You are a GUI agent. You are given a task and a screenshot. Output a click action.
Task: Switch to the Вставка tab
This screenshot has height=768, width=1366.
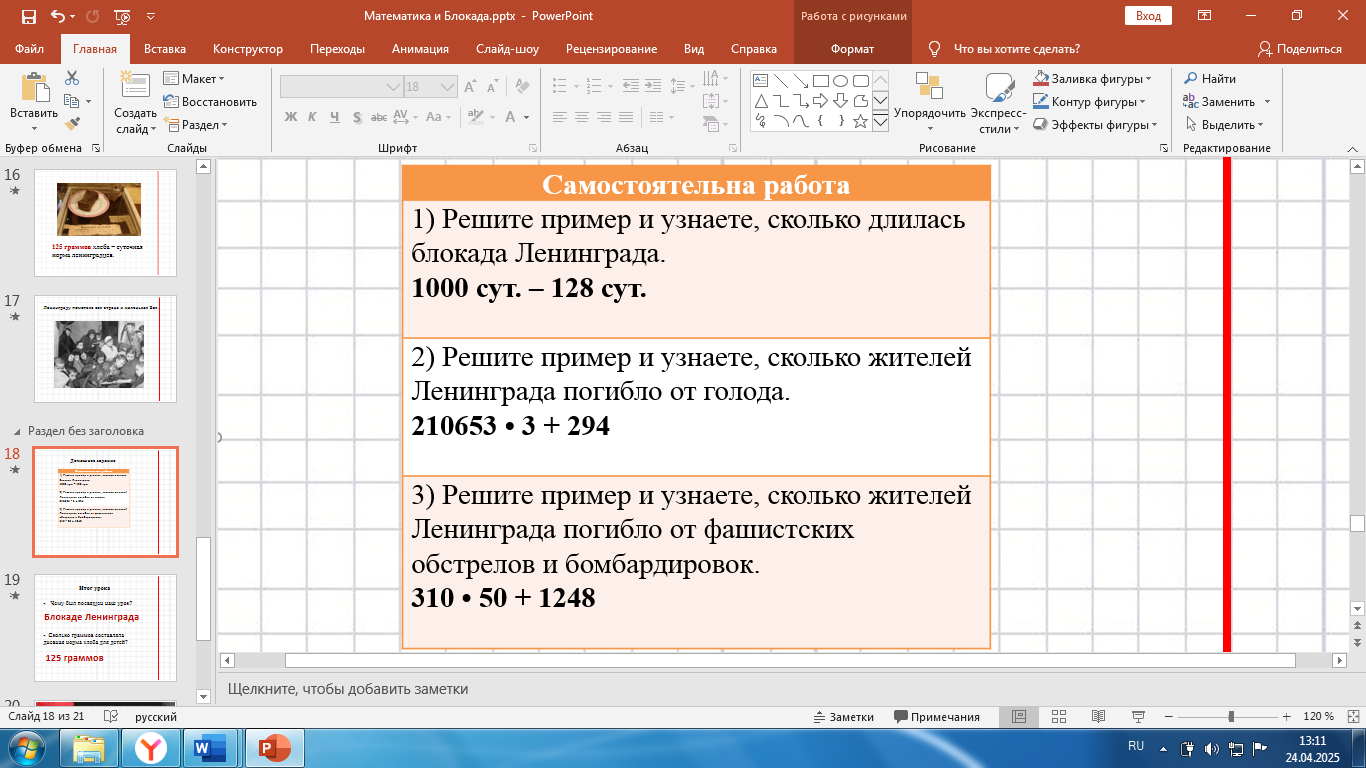click(165, 49)
